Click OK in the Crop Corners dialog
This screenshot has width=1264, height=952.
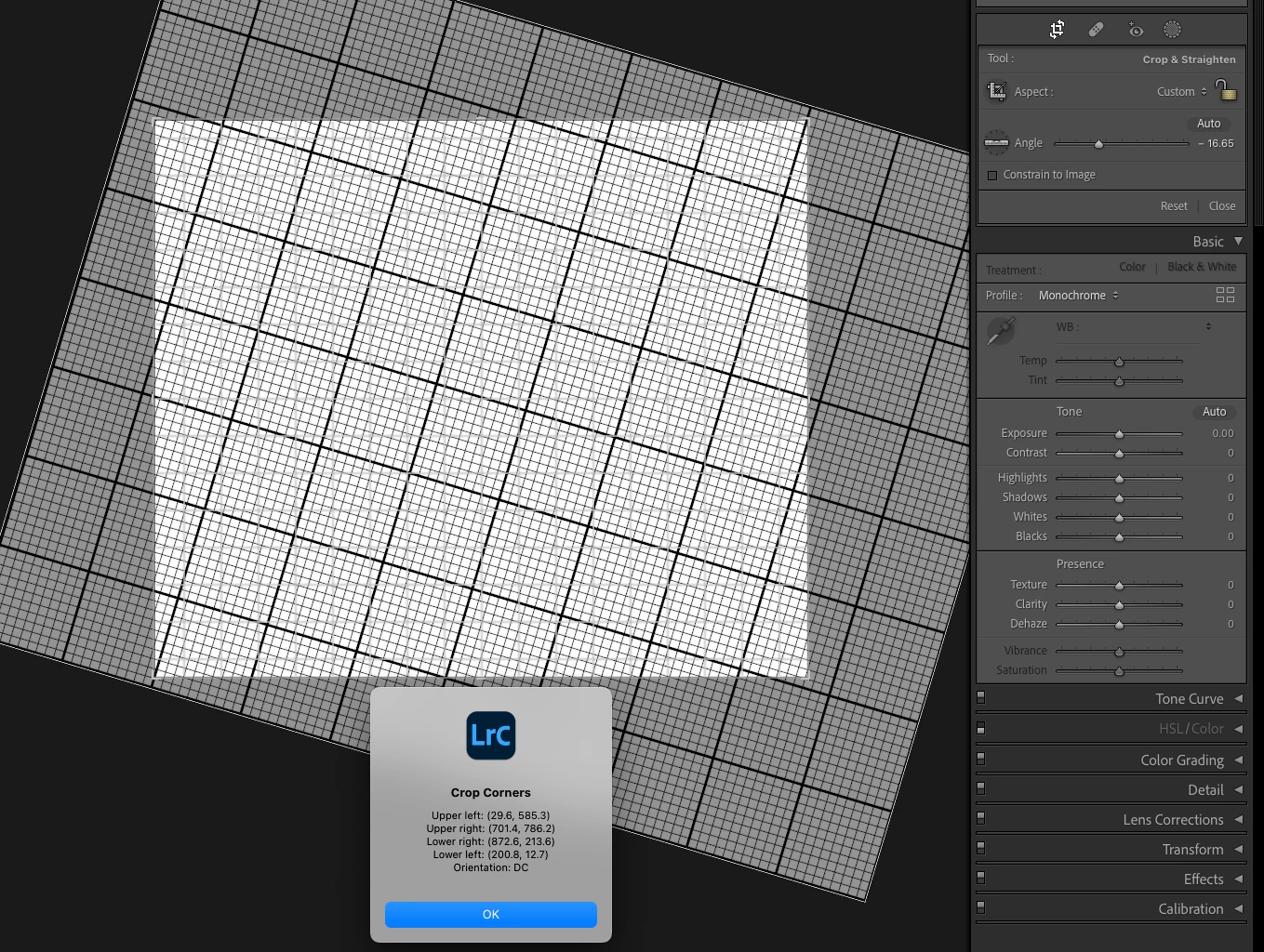tap(491, 914)
